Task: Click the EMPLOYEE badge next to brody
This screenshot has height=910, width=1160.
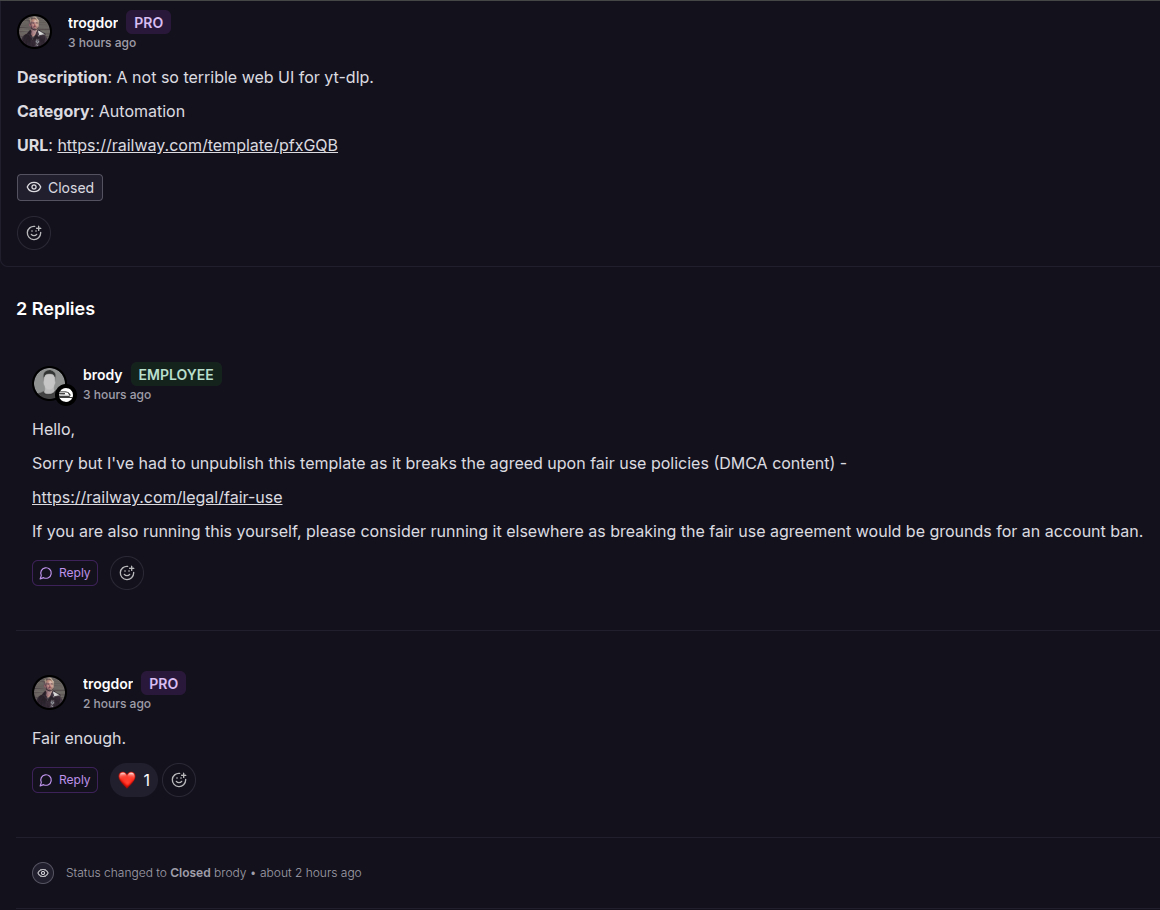Action: tap(176, 375)
